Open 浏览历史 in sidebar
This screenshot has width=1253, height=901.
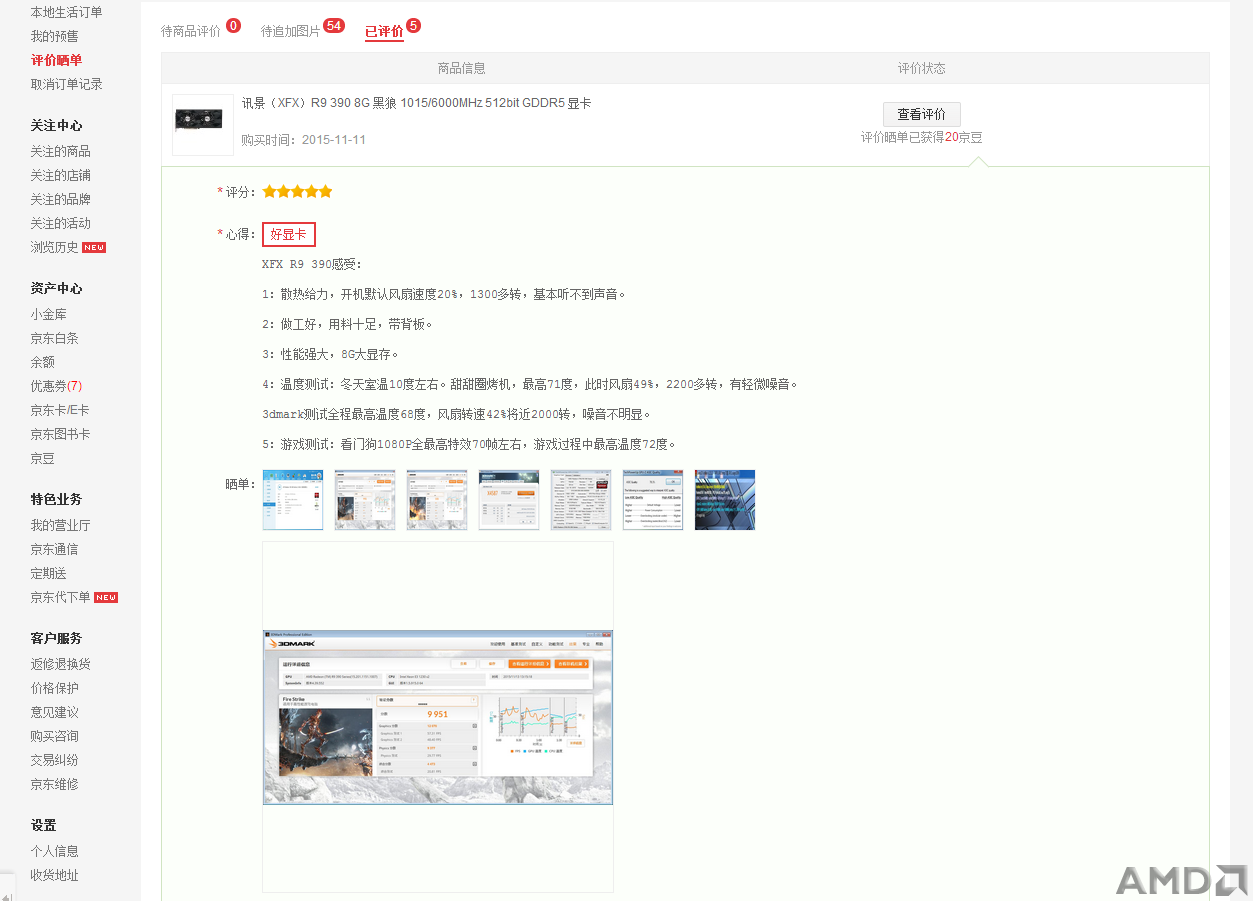point(54,247)
